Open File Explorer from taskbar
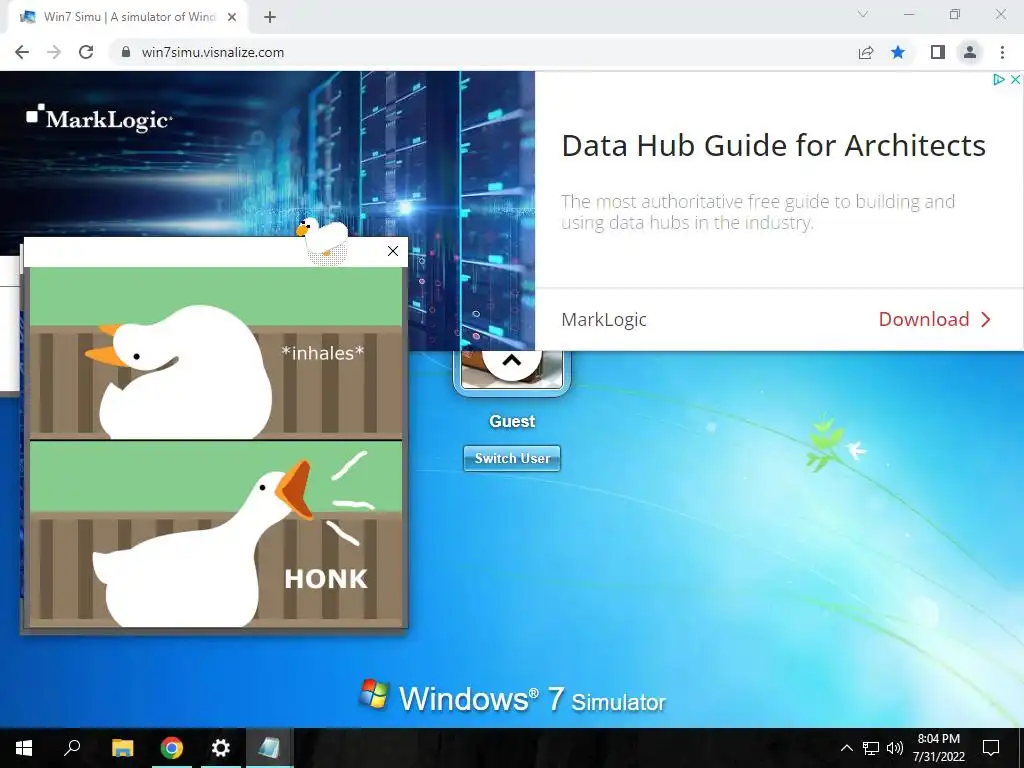The width and height of the screenshot is (1024, 768). point(122,748)
